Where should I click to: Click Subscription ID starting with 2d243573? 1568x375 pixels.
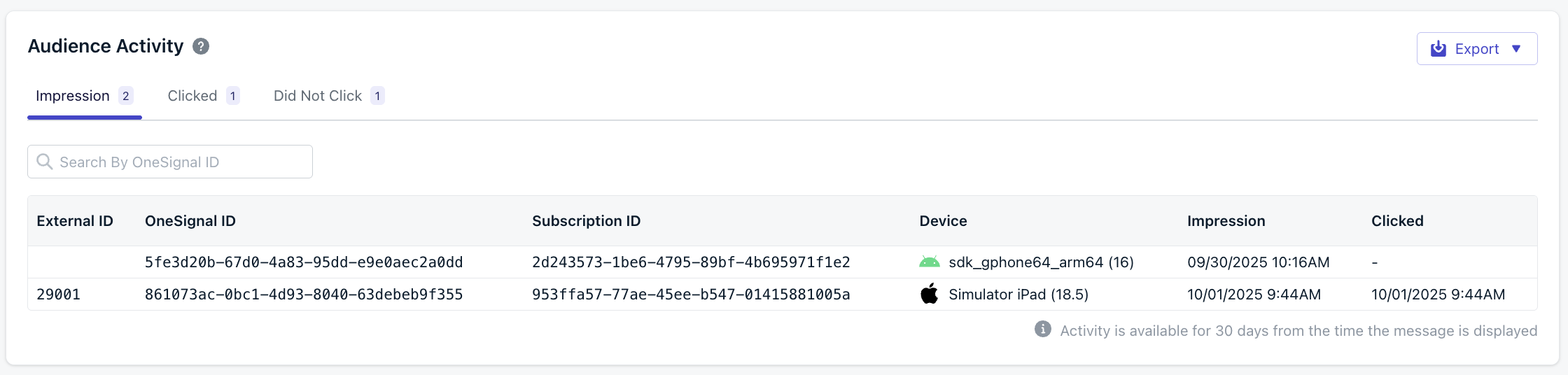pos(691,262)
